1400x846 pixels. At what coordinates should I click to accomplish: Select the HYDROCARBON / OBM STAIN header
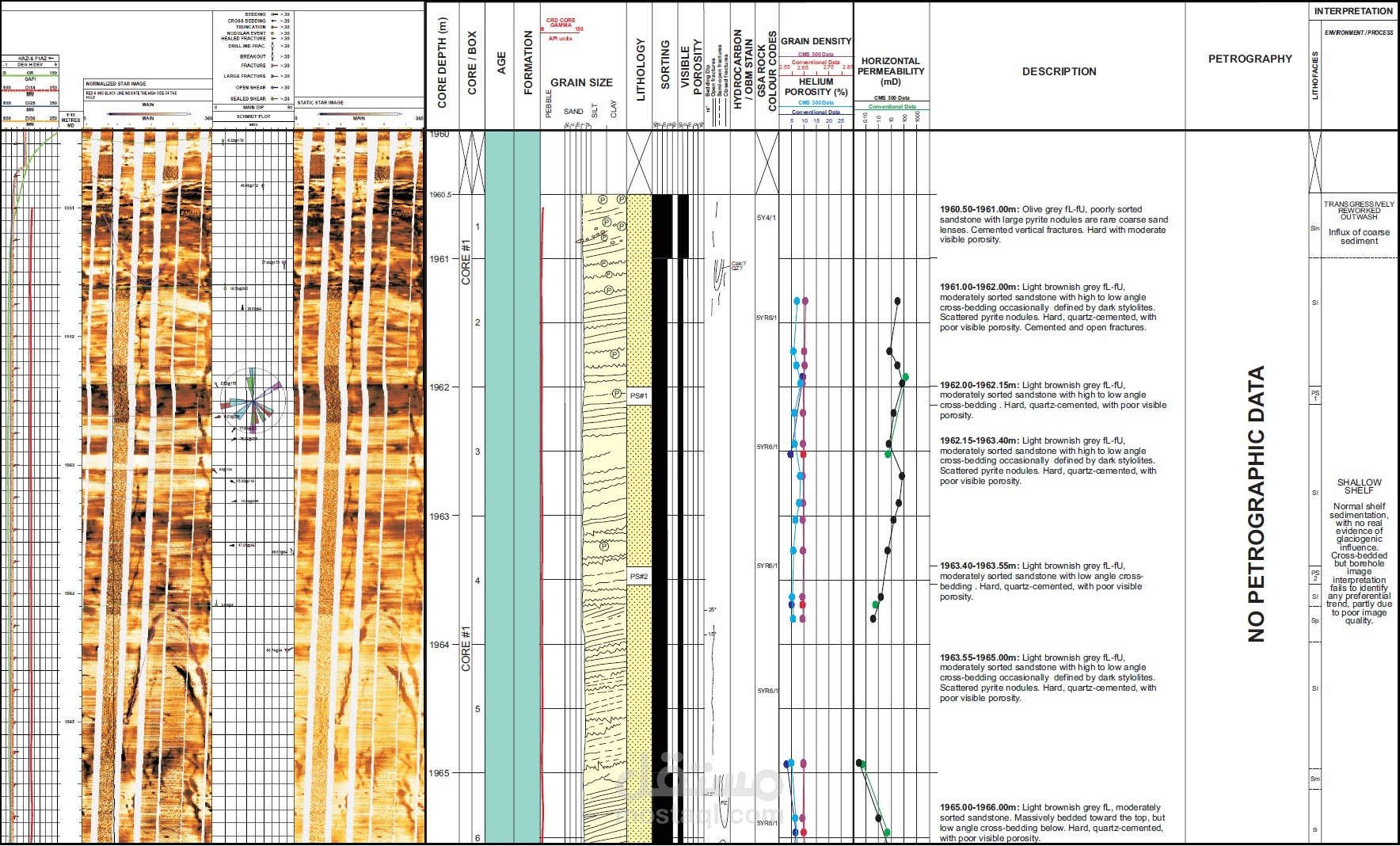(x=743, y=69)
